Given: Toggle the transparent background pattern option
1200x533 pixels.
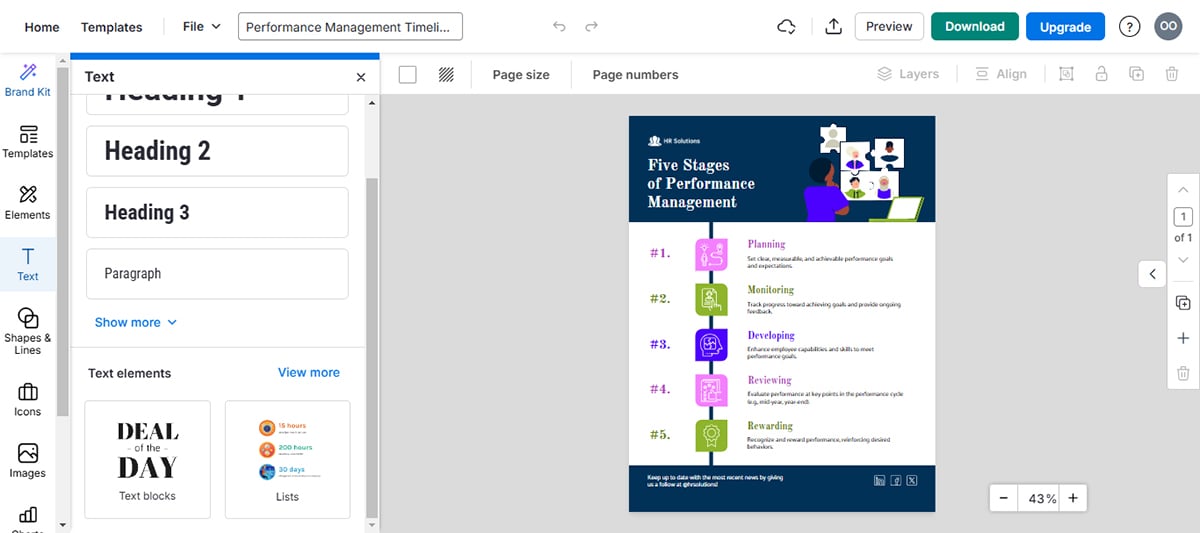Looking at the screenshot, I should [446, 74].
